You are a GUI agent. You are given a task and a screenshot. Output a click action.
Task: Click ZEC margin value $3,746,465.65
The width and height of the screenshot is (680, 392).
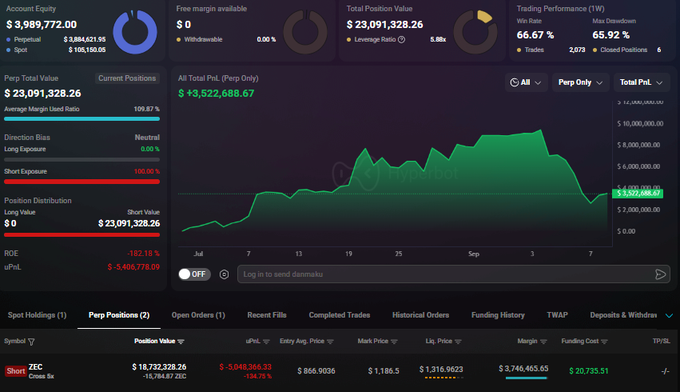click(x=523, y=369)
